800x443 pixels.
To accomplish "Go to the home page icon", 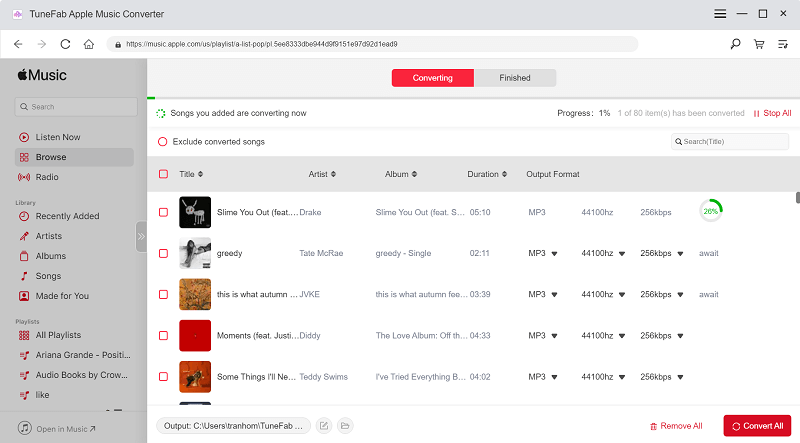I will click(89, 44).
